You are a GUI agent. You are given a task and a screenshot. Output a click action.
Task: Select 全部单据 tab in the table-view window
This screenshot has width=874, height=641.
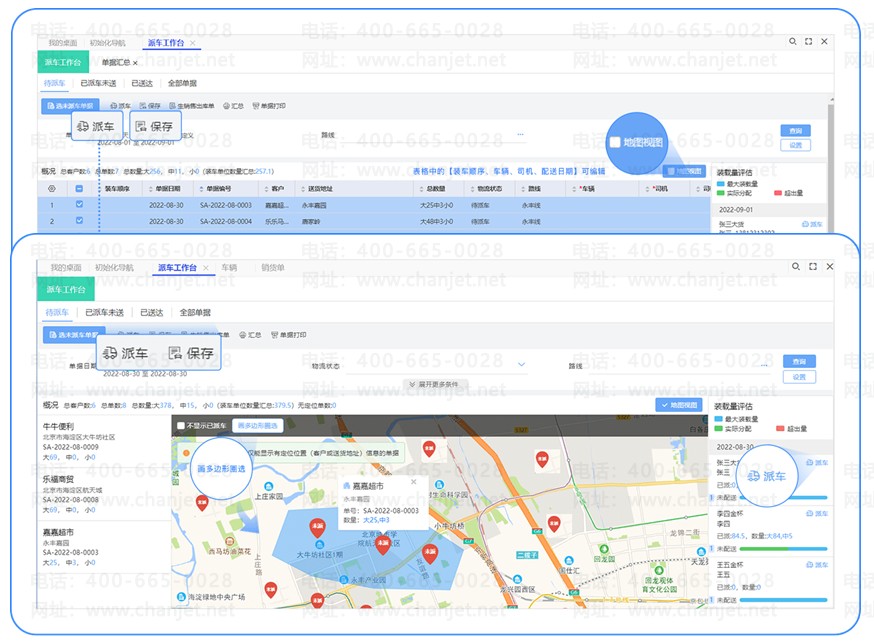(182, 83)
